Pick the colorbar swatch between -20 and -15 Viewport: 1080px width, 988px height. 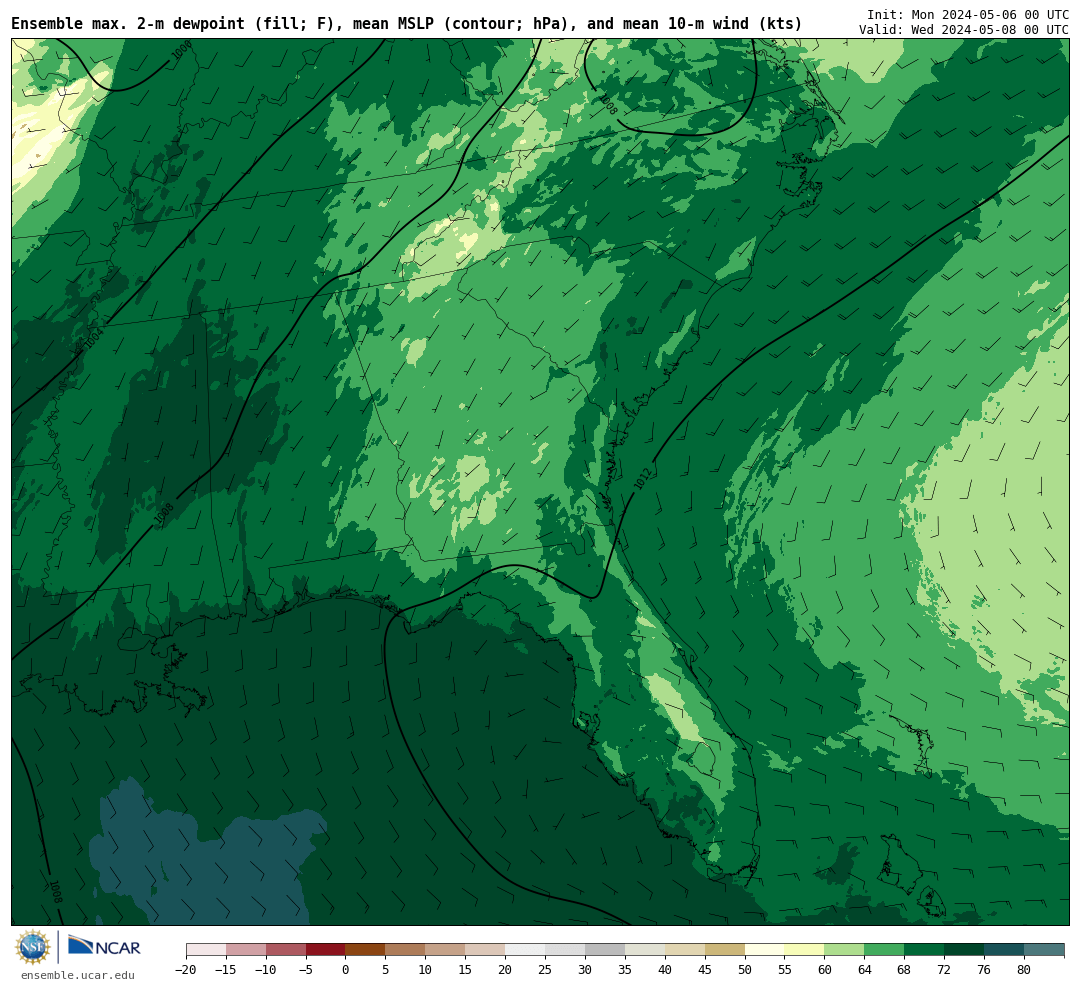[x=206, y=950]
